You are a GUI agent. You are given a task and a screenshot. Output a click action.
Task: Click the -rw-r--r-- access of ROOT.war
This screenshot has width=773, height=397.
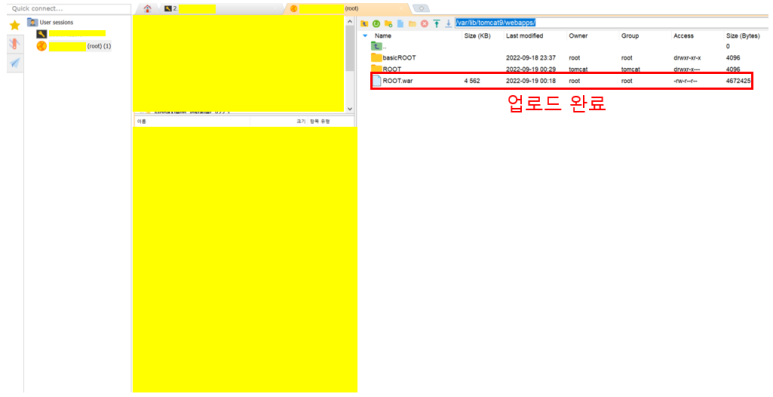[685, 80]
